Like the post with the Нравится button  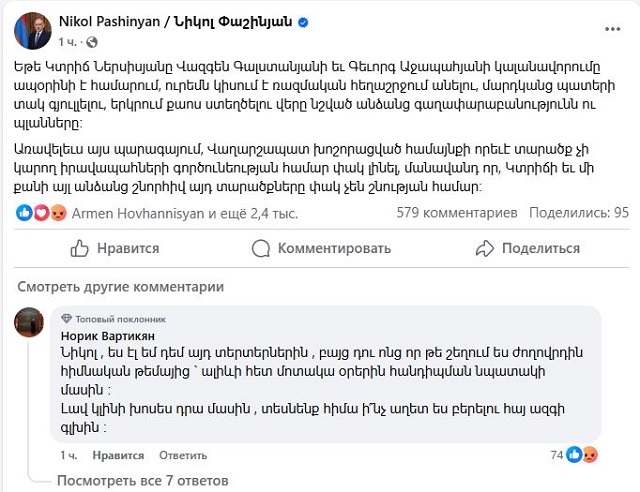(117, 249)
